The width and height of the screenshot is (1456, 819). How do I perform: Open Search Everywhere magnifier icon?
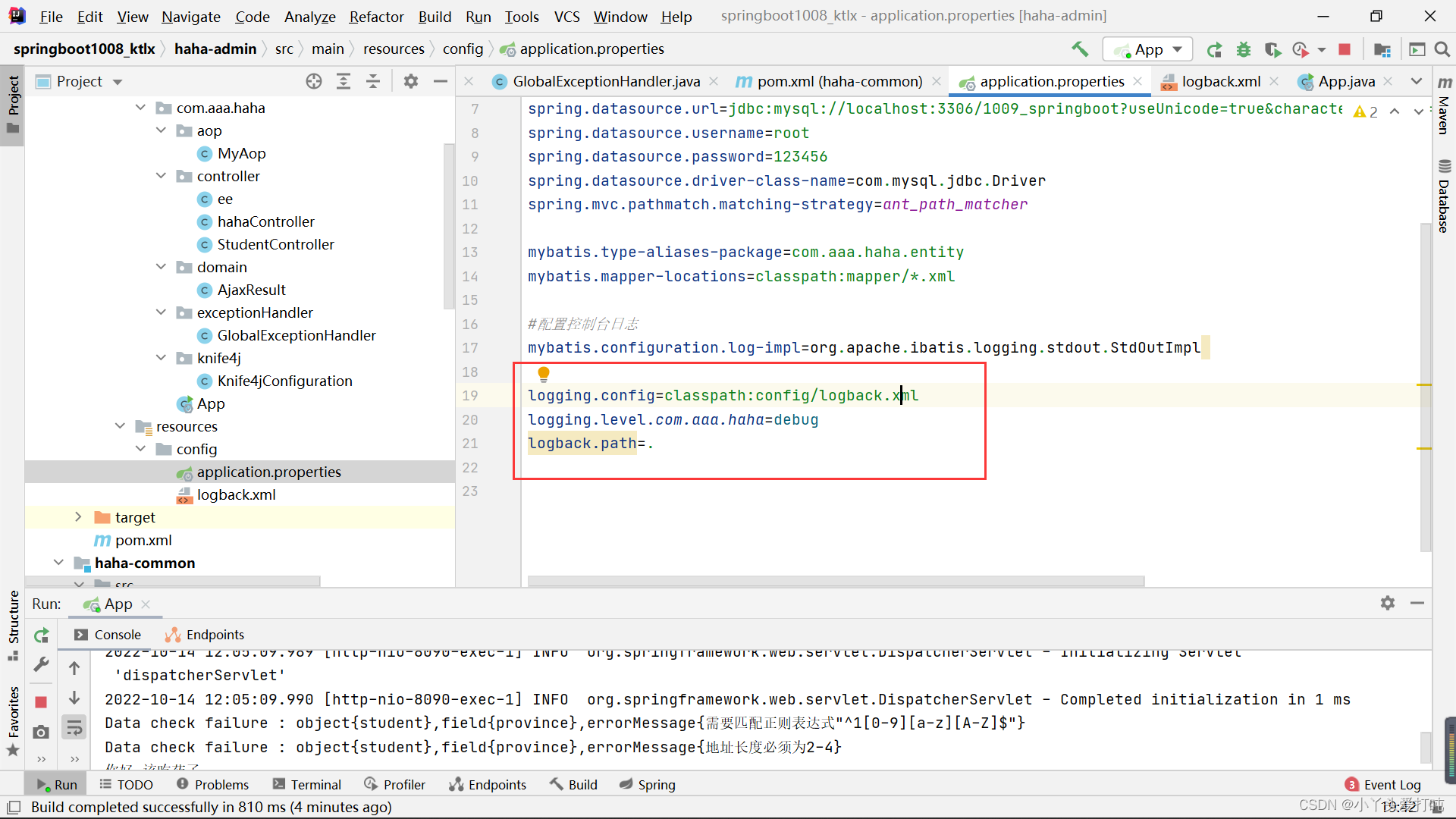(1442, 49)
